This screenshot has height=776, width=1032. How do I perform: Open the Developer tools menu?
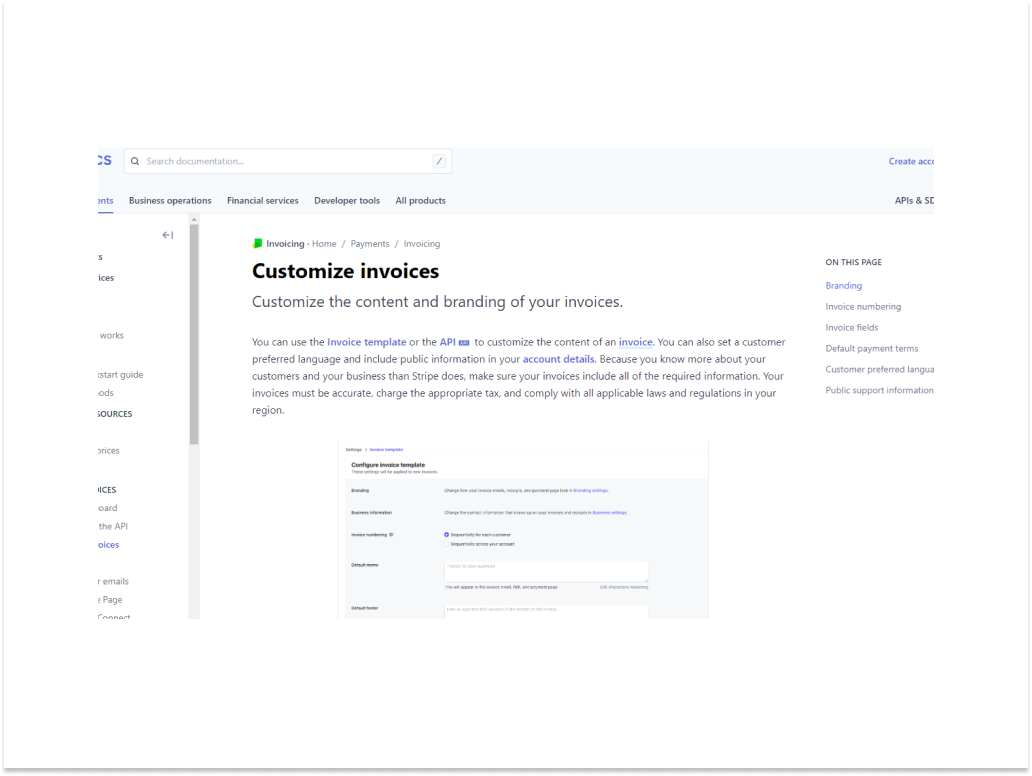(x=347, y=200)
